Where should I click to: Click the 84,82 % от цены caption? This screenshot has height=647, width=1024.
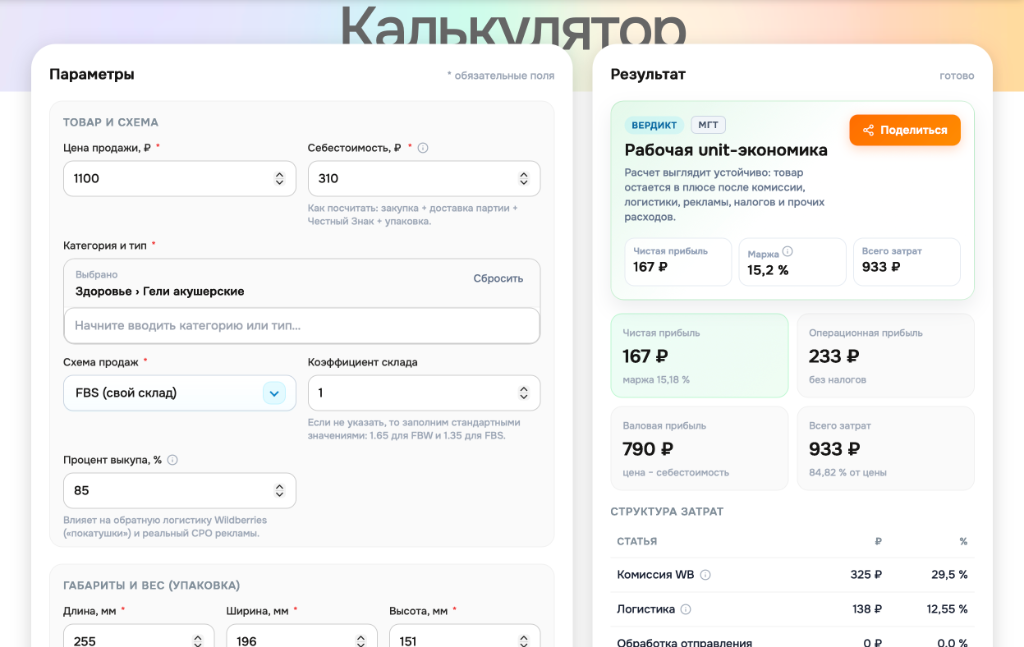pos(848,472)
